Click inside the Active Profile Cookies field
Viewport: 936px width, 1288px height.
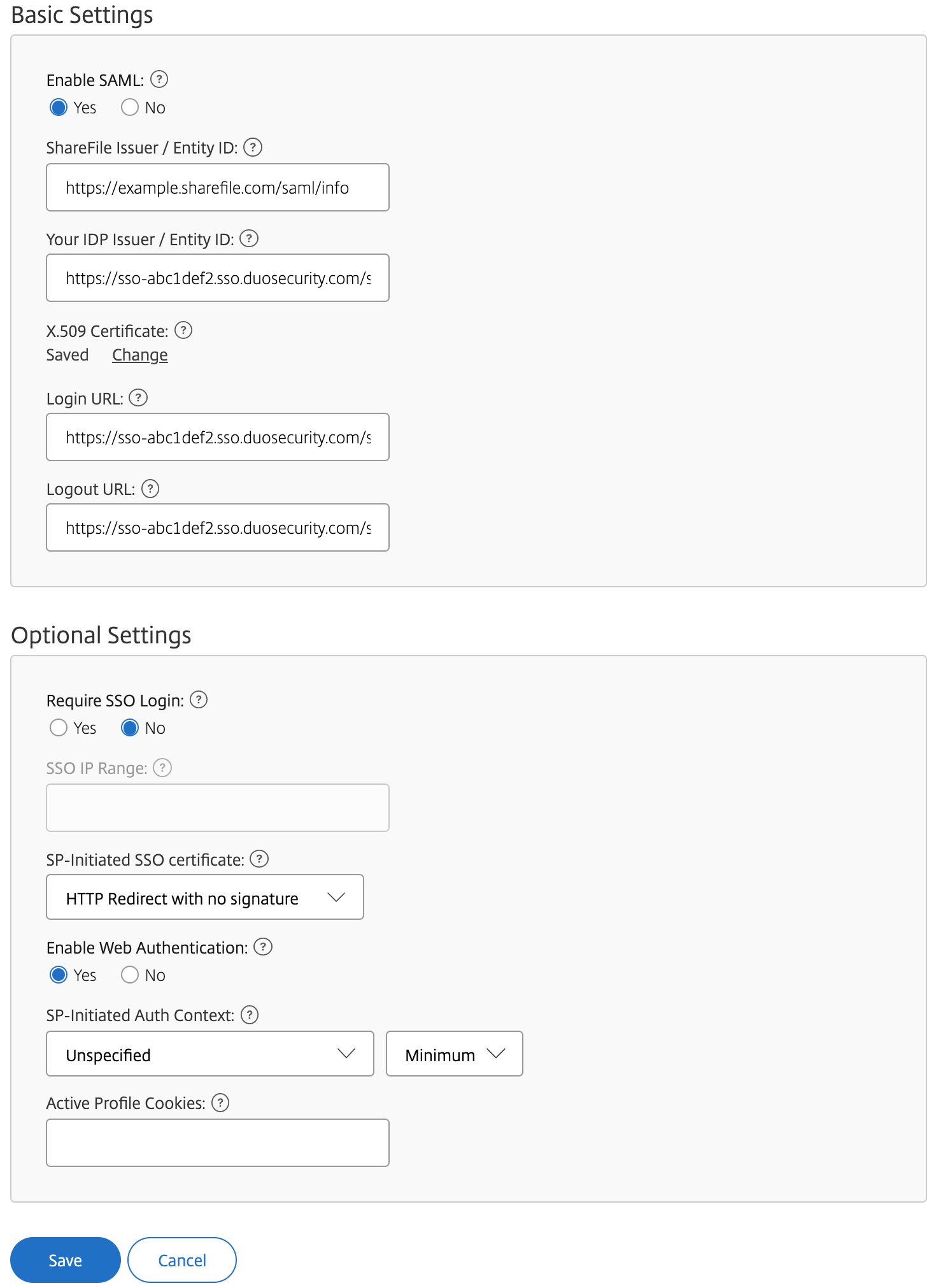coord(217,1142)
